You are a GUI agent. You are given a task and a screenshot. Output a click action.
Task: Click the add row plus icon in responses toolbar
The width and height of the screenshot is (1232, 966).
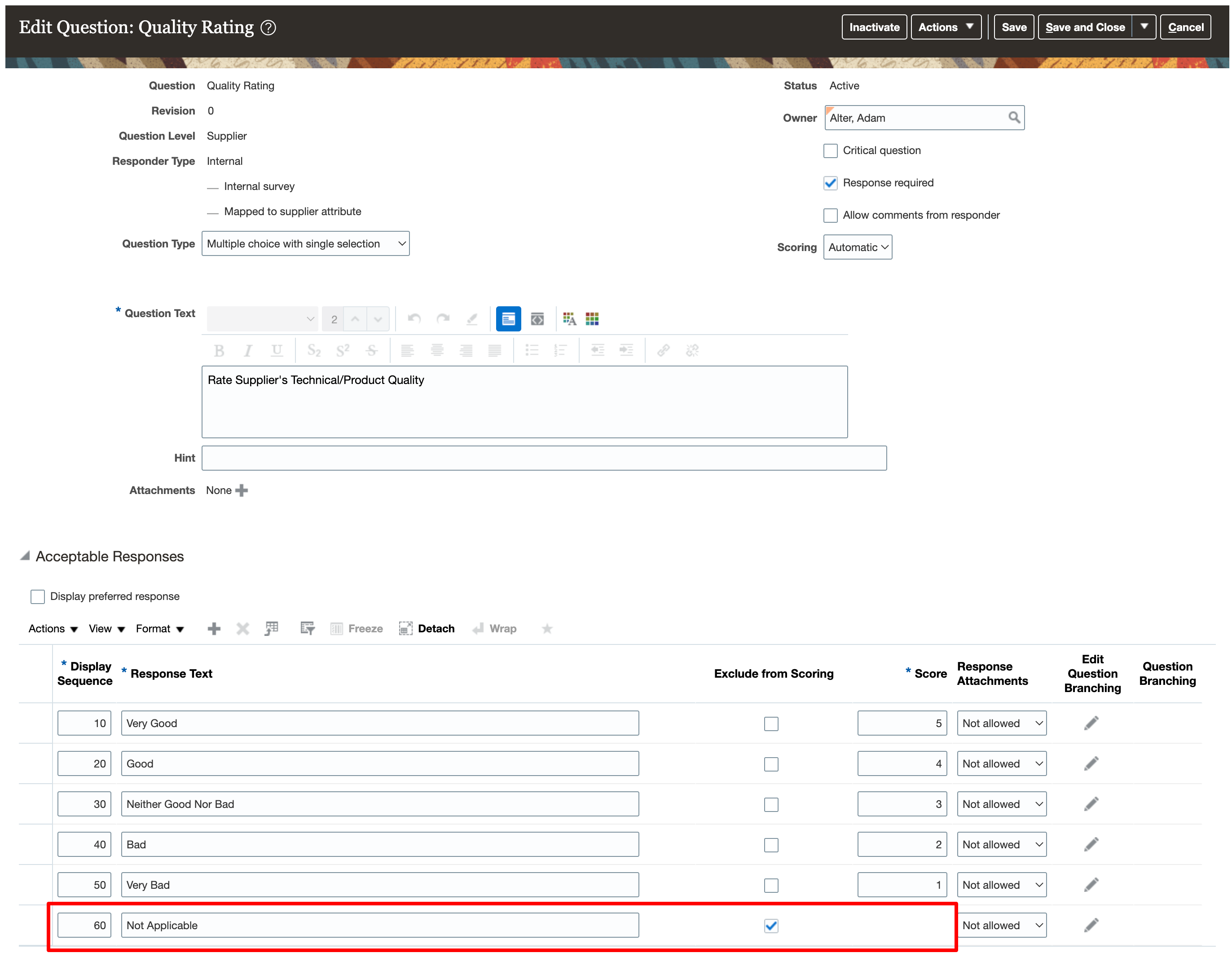click(x=214, y=628)
